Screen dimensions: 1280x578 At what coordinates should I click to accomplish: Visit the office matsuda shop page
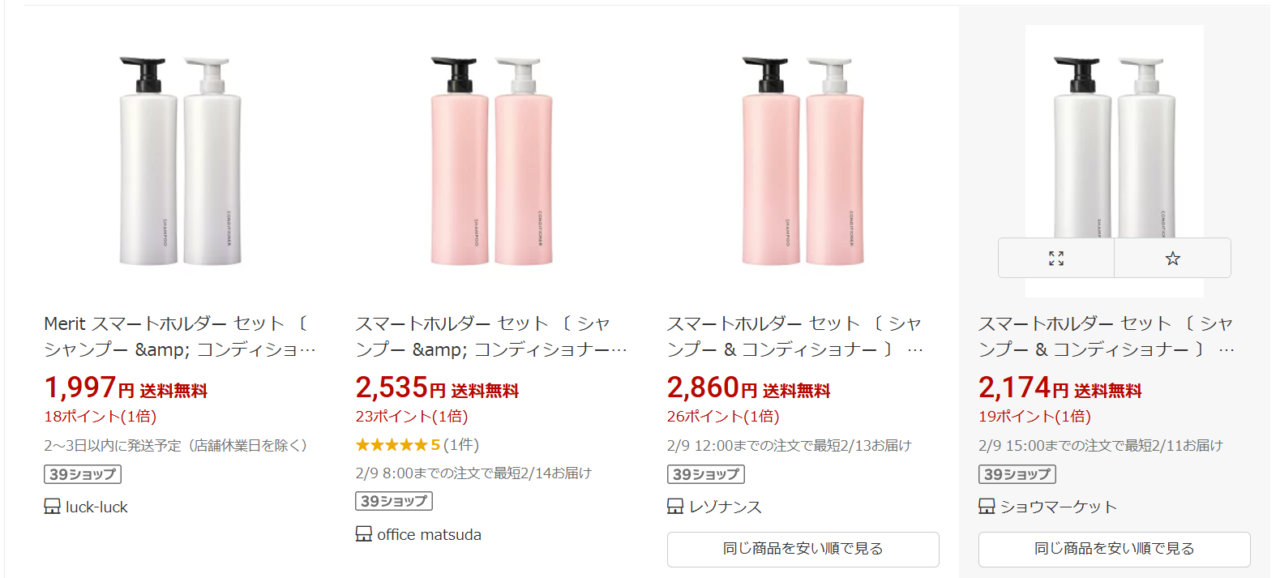tap(429, 535)
